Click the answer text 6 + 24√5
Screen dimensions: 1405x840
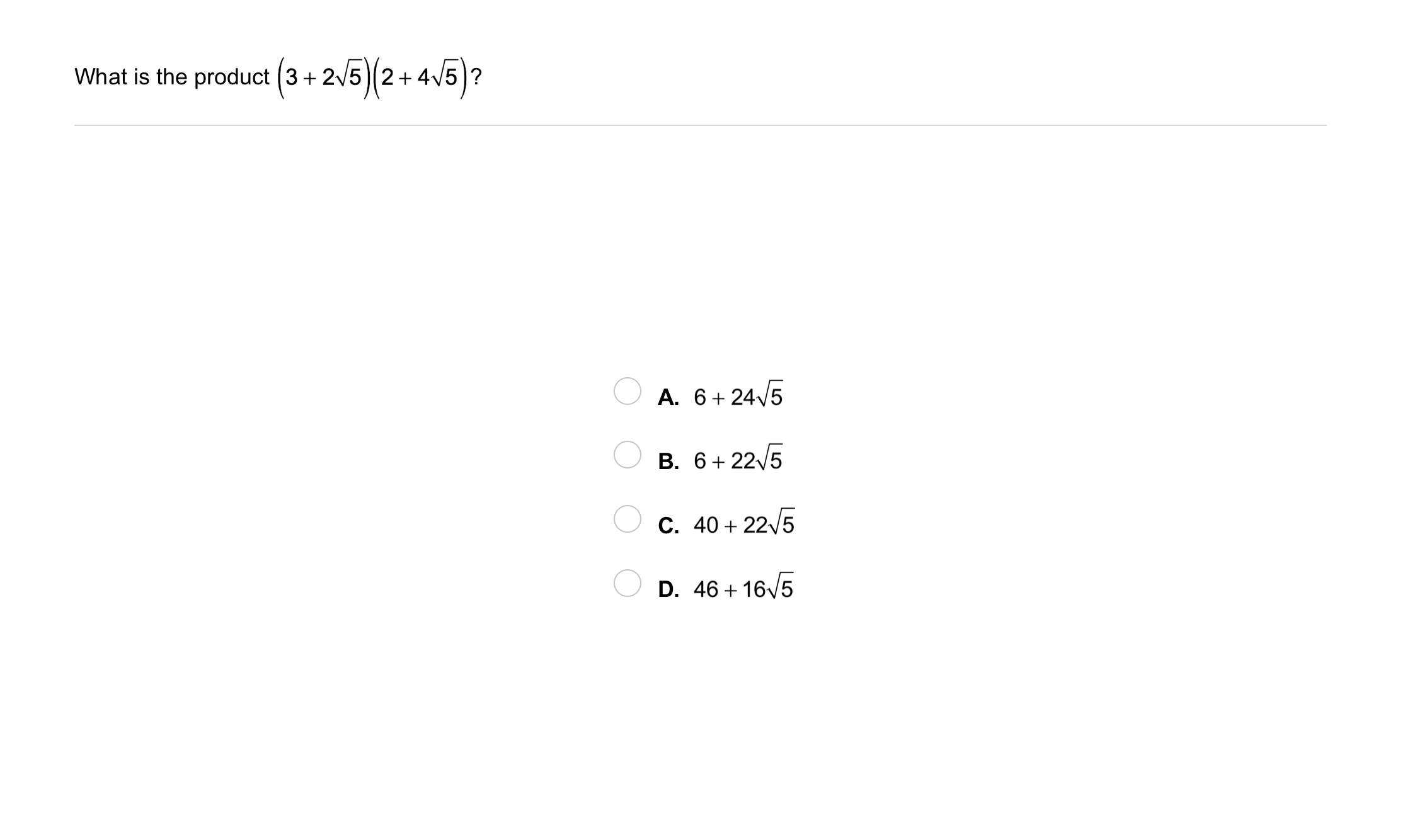738,397
